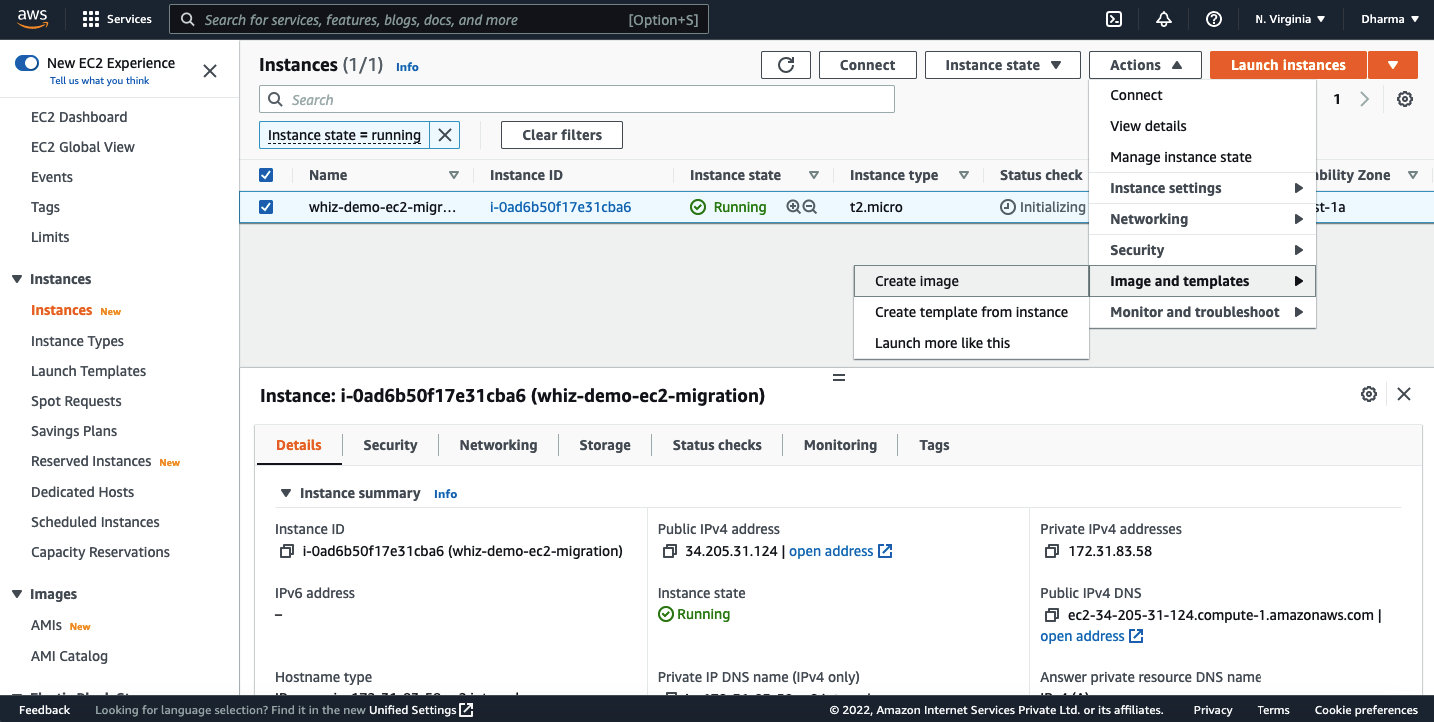1434x722 pixels.
Task: Grab the panel split resize handle
Action: coord(839,378)
